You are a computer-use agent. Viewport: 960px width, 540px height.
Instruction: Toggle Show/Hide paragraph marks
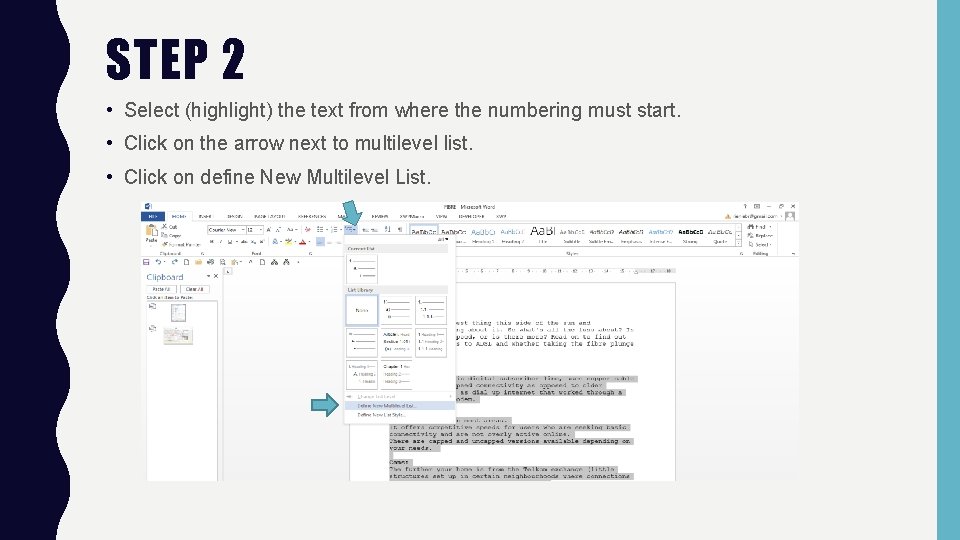[x=399, y=230]
